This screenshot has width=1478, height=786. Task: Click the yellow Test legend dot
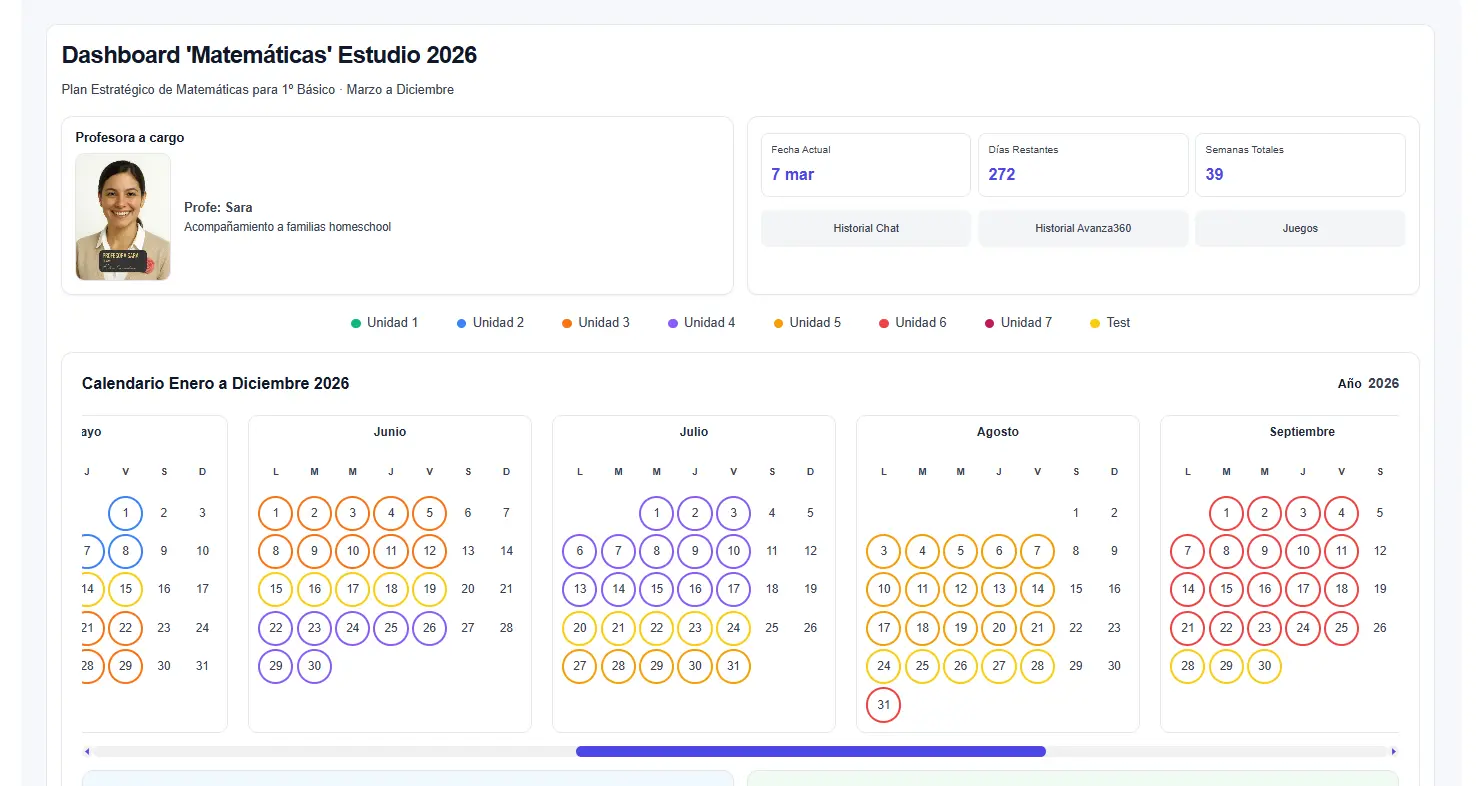click(1095, 323)
